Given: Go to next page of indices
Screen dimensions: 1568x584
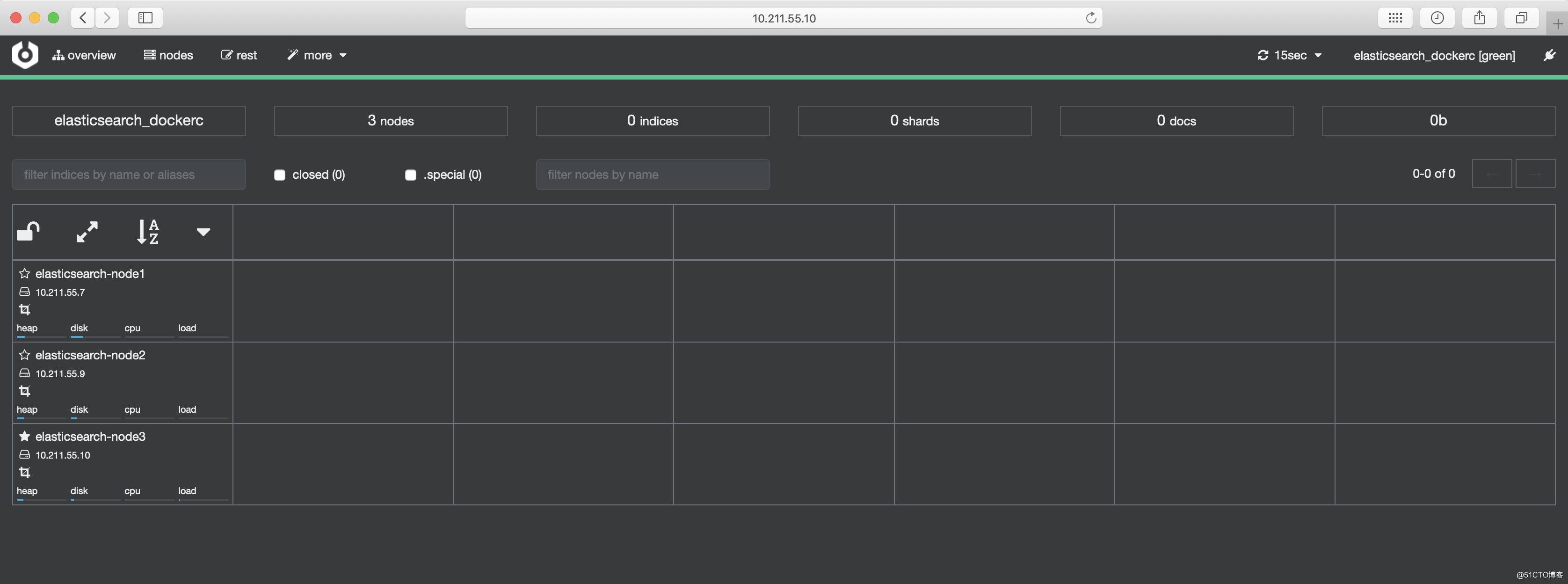Looking at the screenshot, I should click(x=1535, y=174).
